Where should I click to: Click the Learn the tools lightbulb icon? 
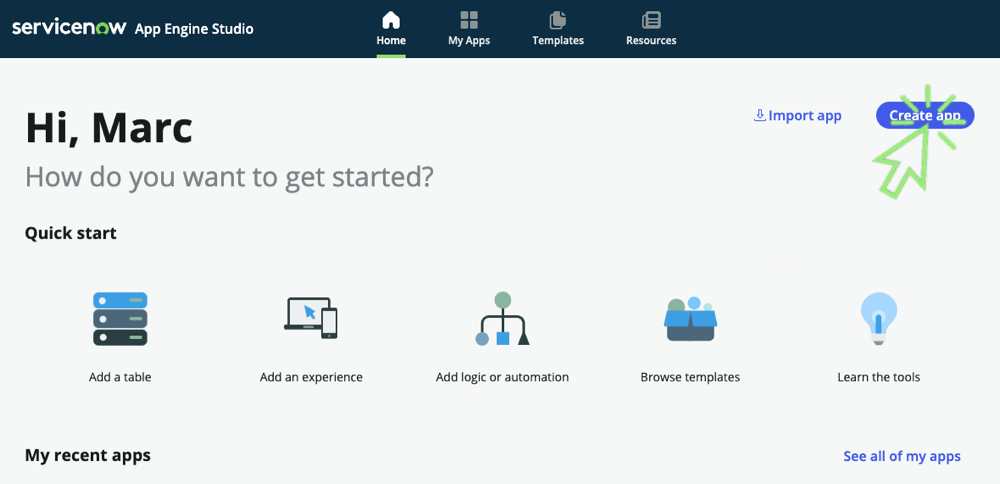pos(879,319)
